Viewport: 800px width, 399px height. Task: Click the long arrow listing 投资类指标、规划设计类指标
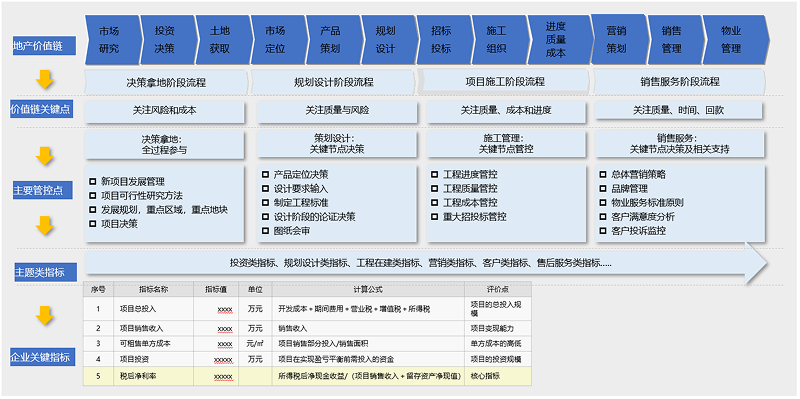[x=426, y=263]
